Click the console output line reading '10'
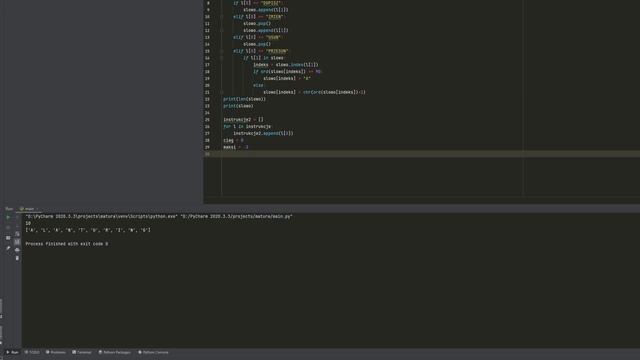The width and height of the screenshot is (640, 360). coord(28,223)
